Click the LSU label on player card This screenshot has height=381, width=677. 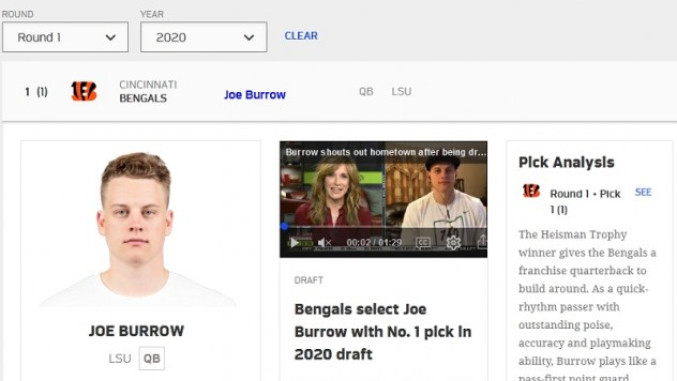(120, 359)
